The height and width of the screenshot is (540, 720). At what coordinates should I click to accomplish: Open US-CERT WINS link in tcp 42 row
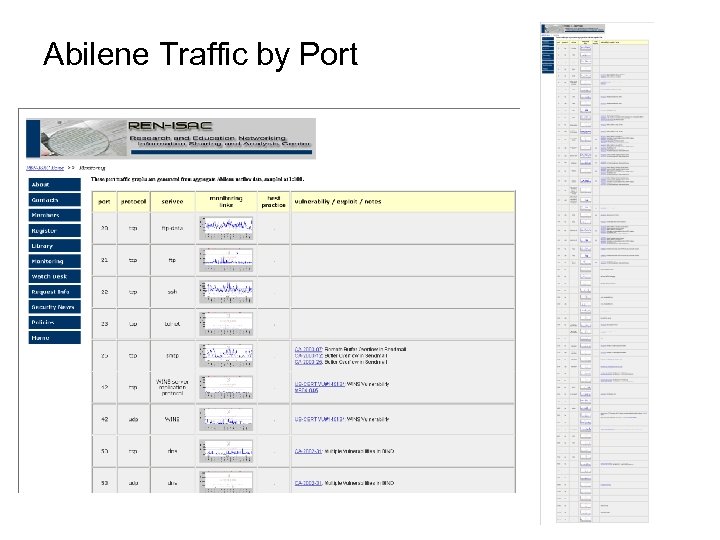pyautogui.click(x=320, y=384)
